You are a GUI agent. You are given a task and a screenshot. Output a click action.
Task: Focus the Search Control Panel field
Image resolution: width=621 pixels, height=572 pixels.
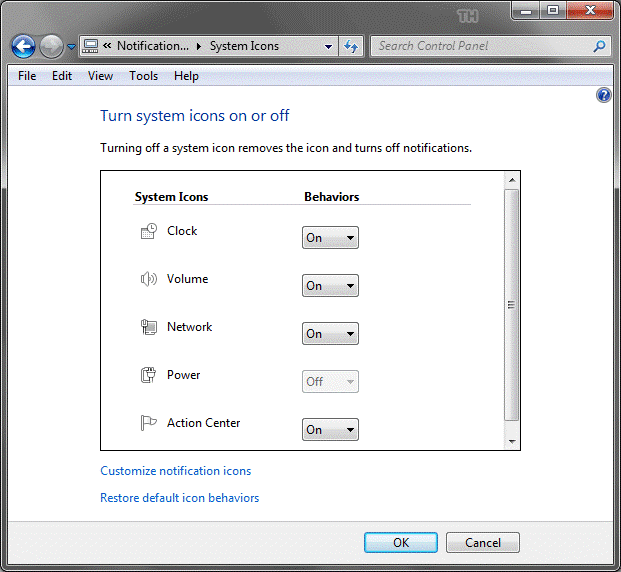pyautogui.click(x=490, y=46)
